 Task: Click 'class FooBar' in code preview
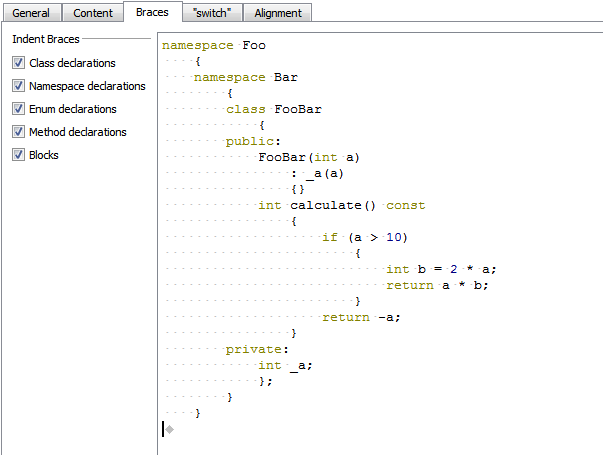click(x=273, y=109)
